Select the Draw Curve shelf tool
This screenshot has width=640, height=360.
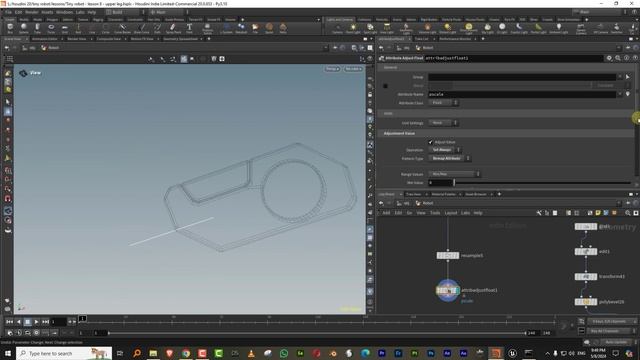click(142, 28)
